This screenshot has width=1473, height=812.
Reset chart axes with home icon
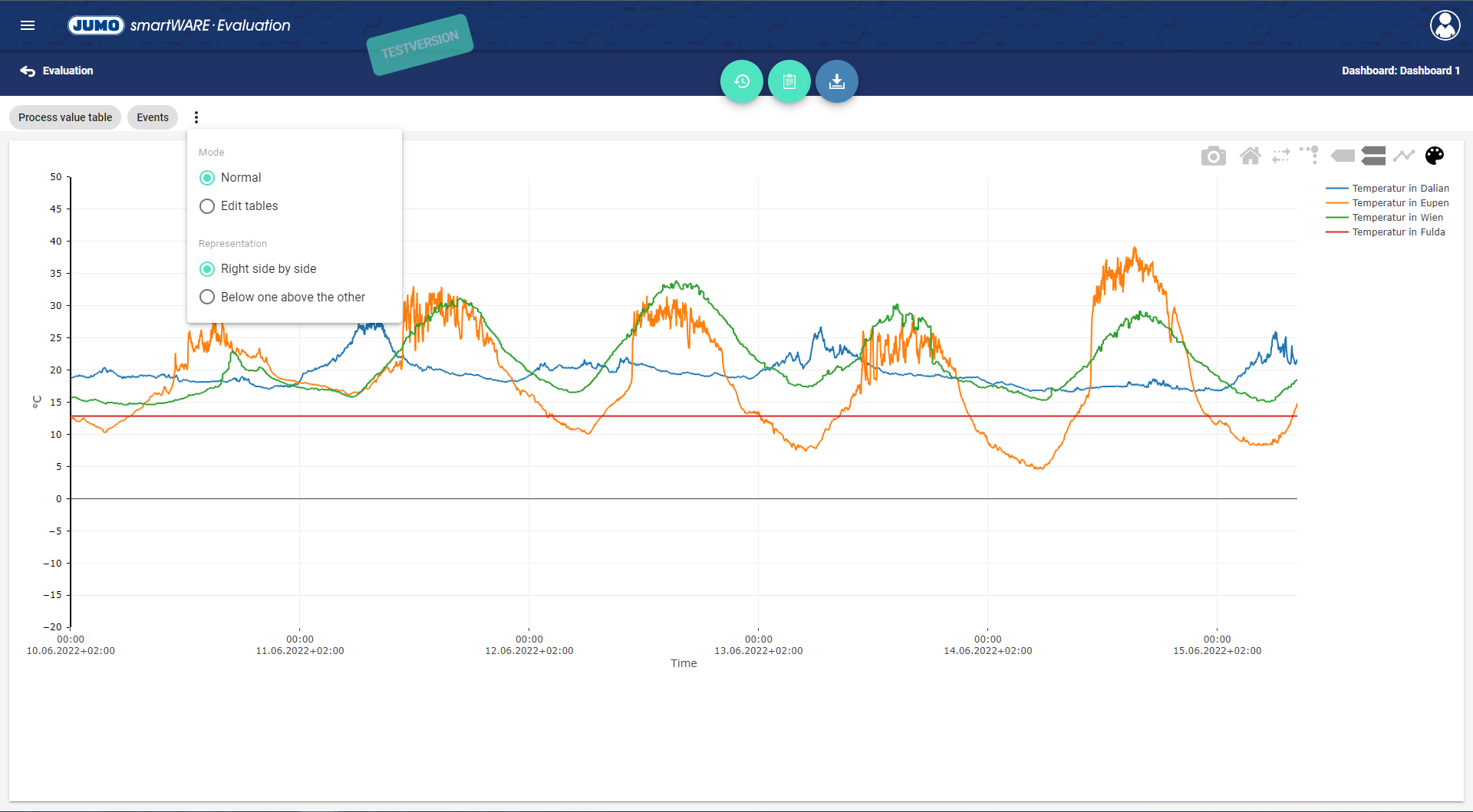click(1250, 156)
